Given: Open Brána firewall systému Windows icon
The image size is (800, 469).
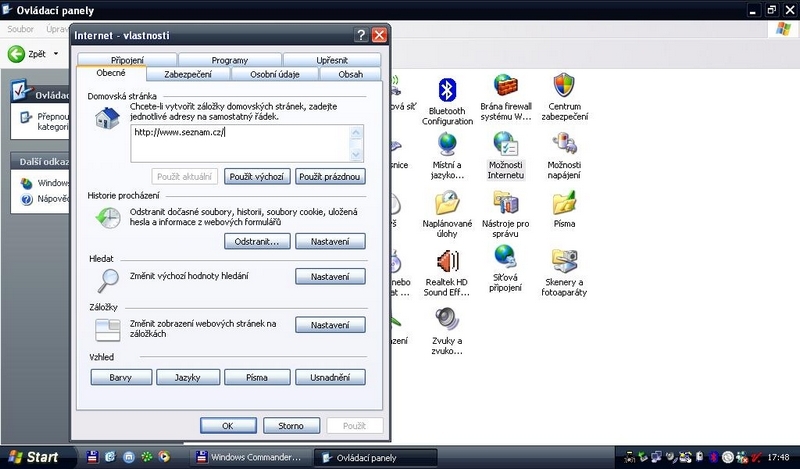Looking at the screenshot, I should point(507,88).
